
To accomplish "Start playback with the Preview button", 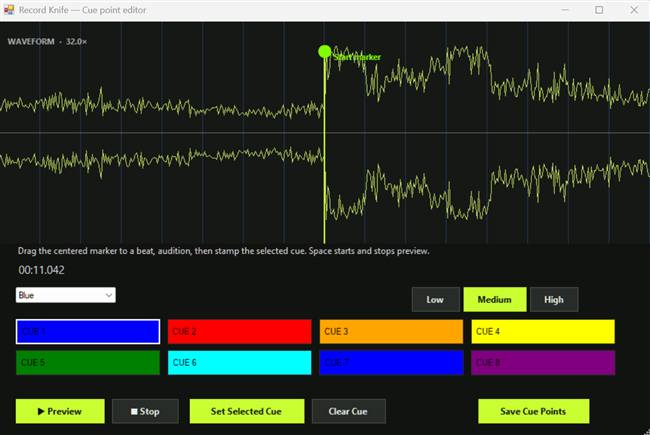I will [60, 411].
